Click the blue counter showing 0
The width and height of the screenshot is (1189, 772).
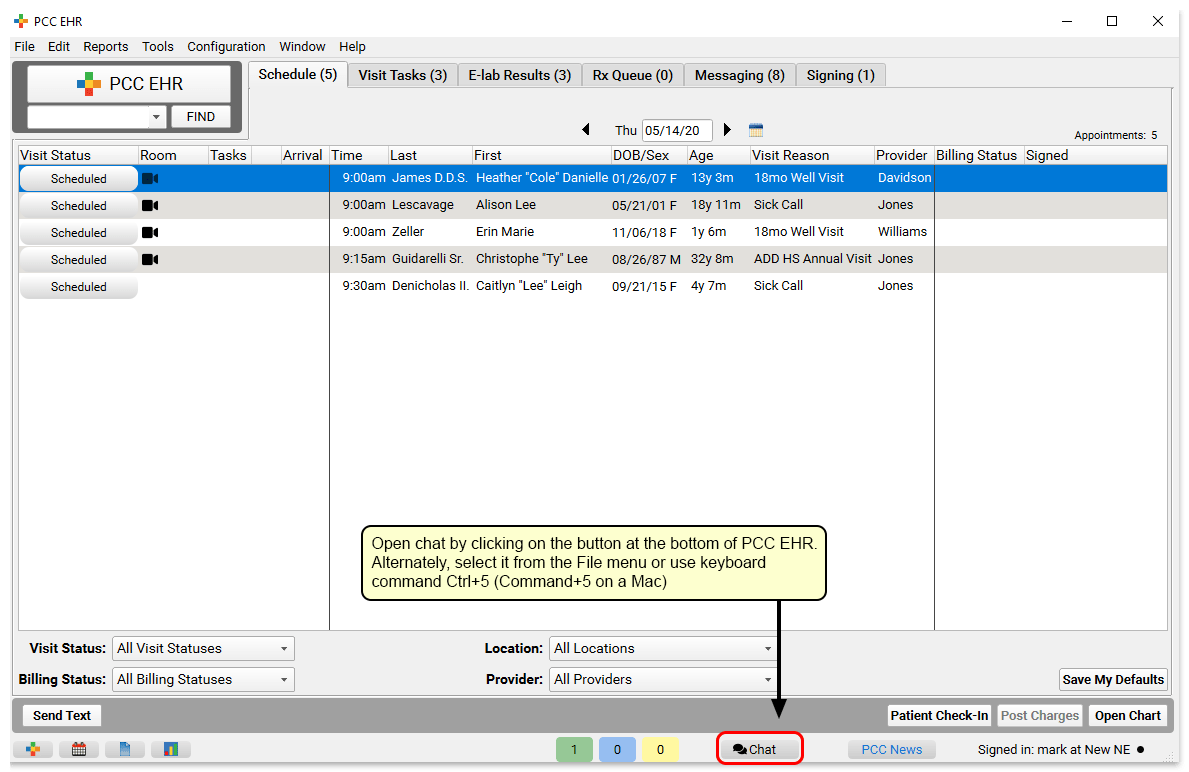coord(617,749)
